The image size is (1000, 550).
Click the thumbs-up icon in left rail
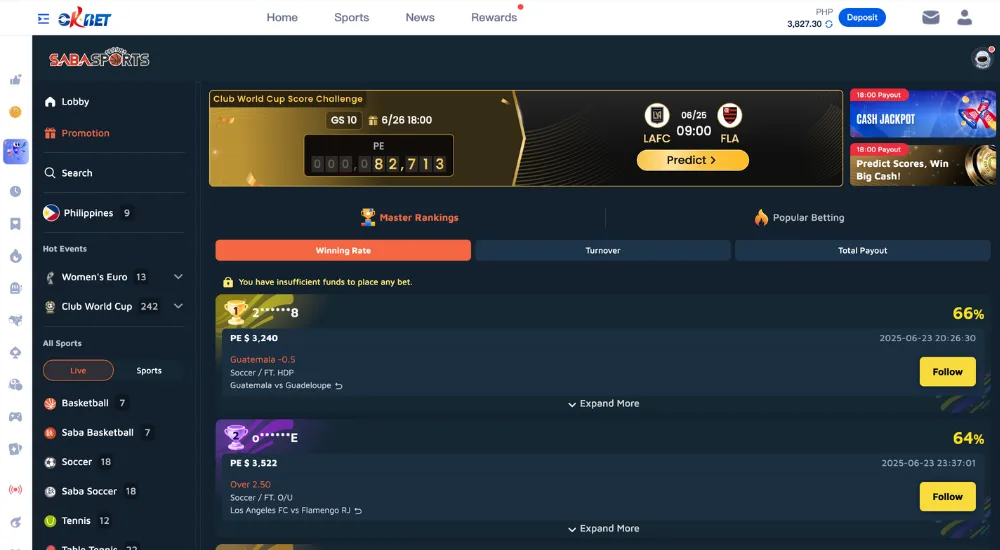pyautogui.click(x=15, y=80)
